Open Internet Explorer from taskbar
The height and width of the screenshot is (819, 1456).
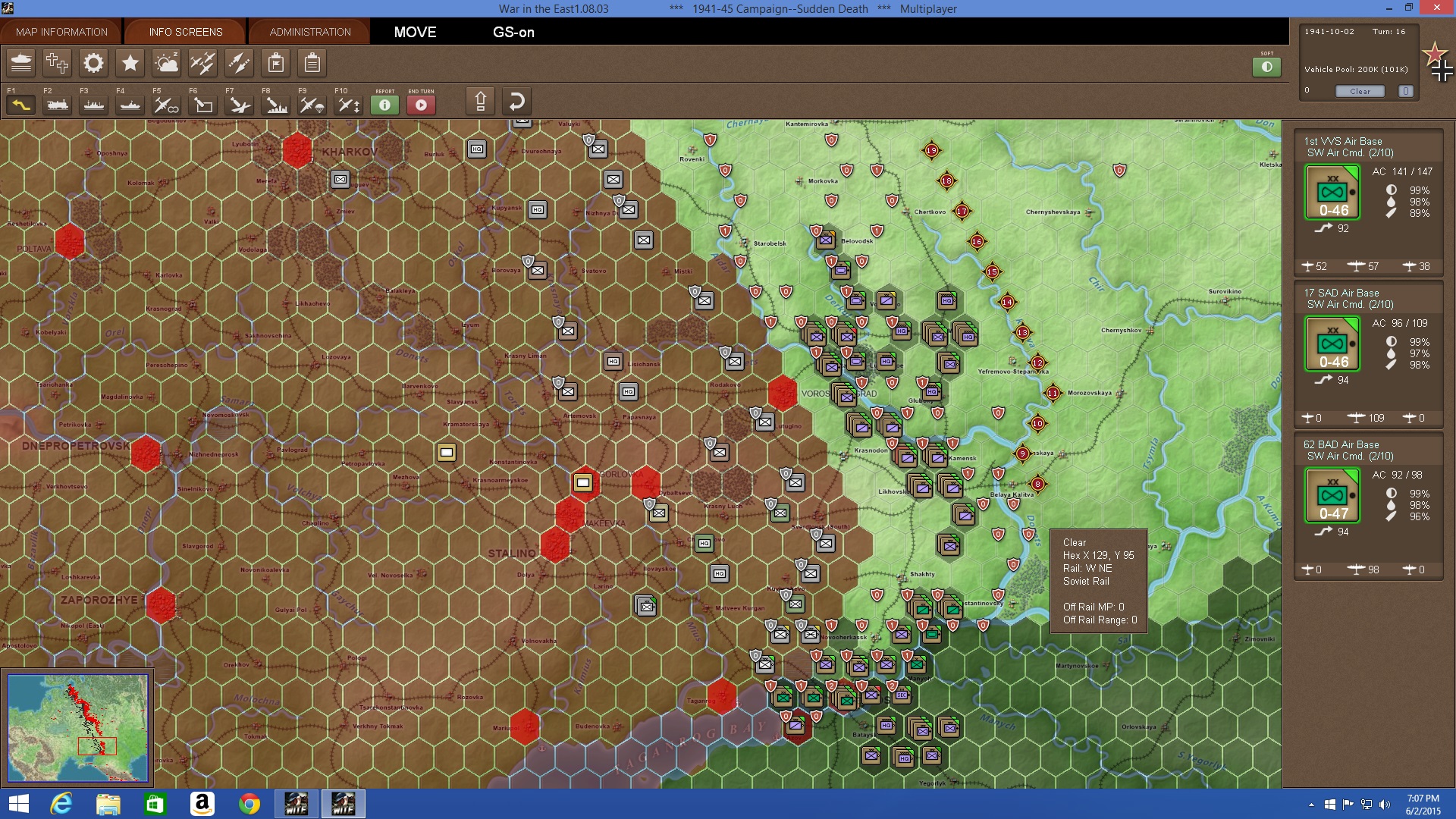click(61, 804)
